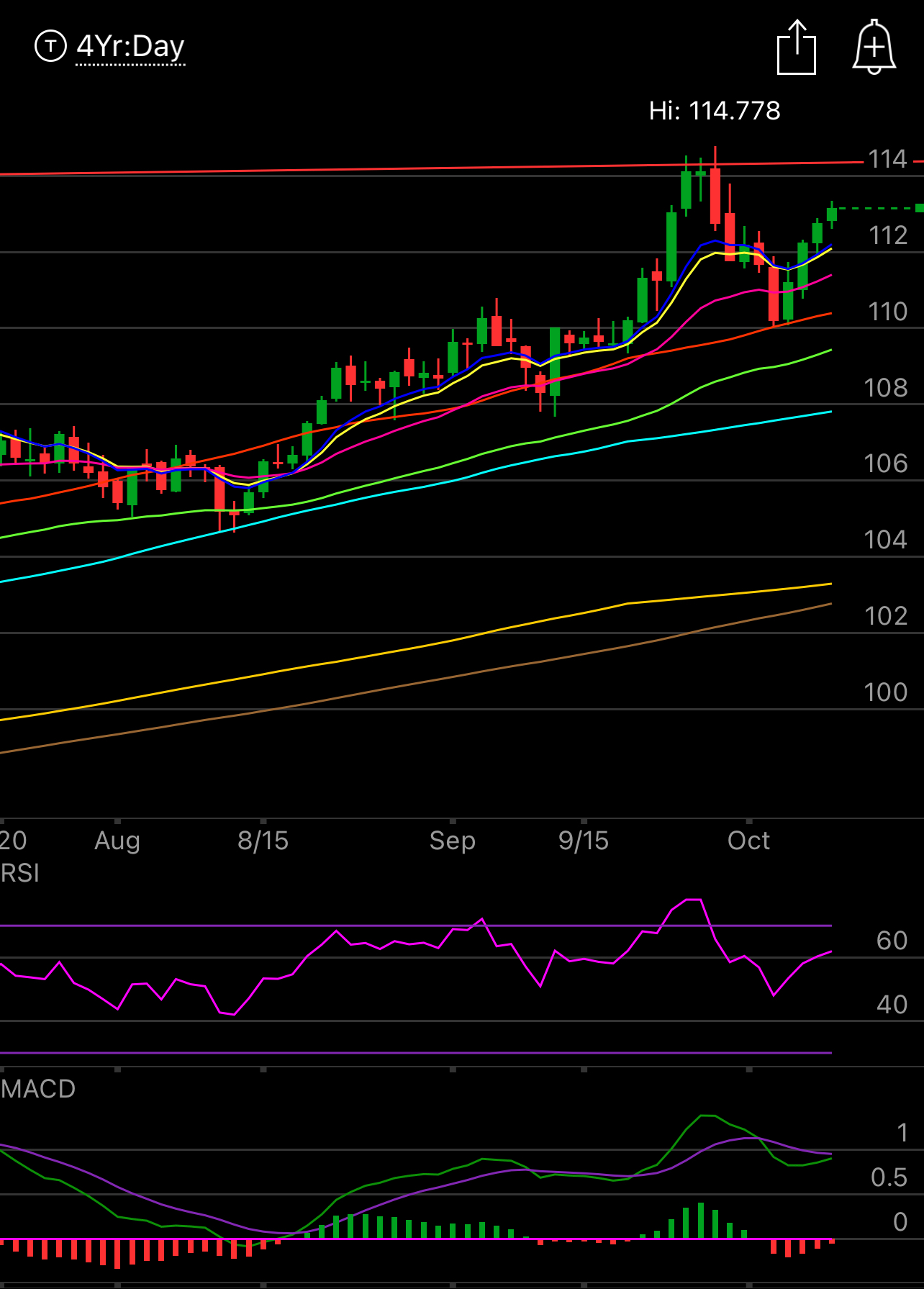Tap the green current price marker
This screenshot has height=1289, width=924.
[x=920, y=208]
